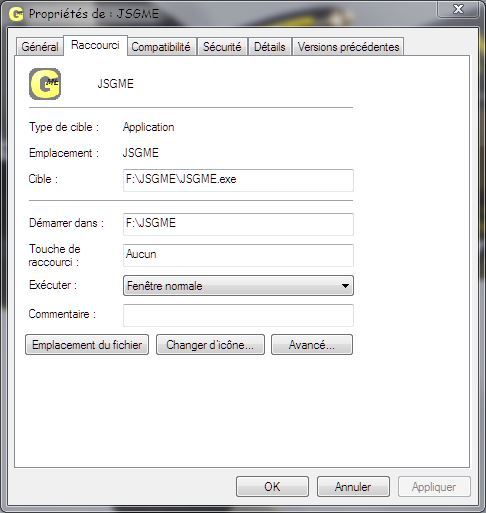Open the Changer d'icône dialog
The height and width of the screenshot is (513, 486).
pyautogui.click(x=210, y=345)
